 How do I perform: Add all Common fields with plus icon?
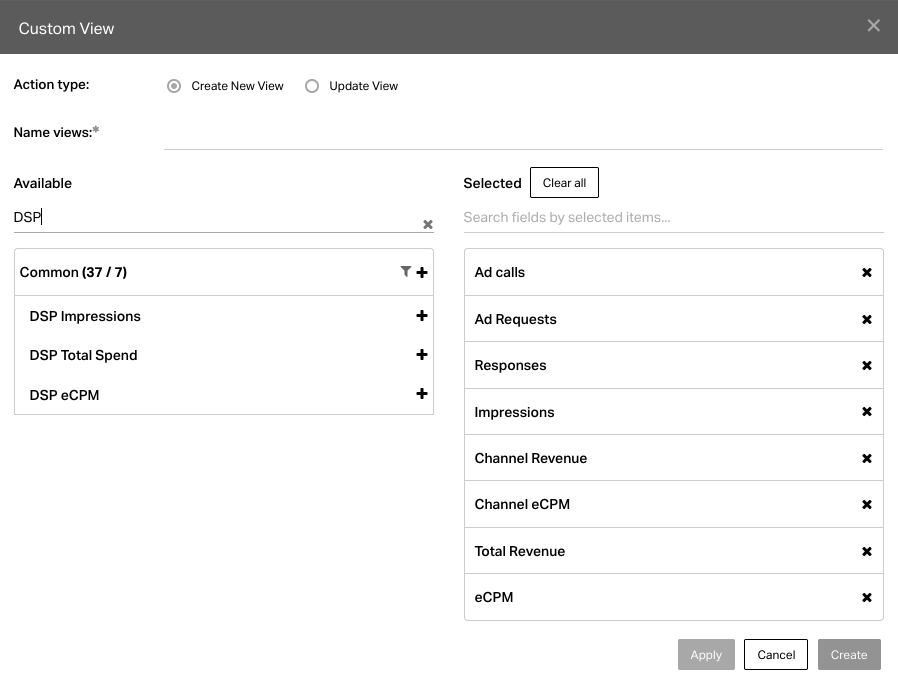point(422,272)
